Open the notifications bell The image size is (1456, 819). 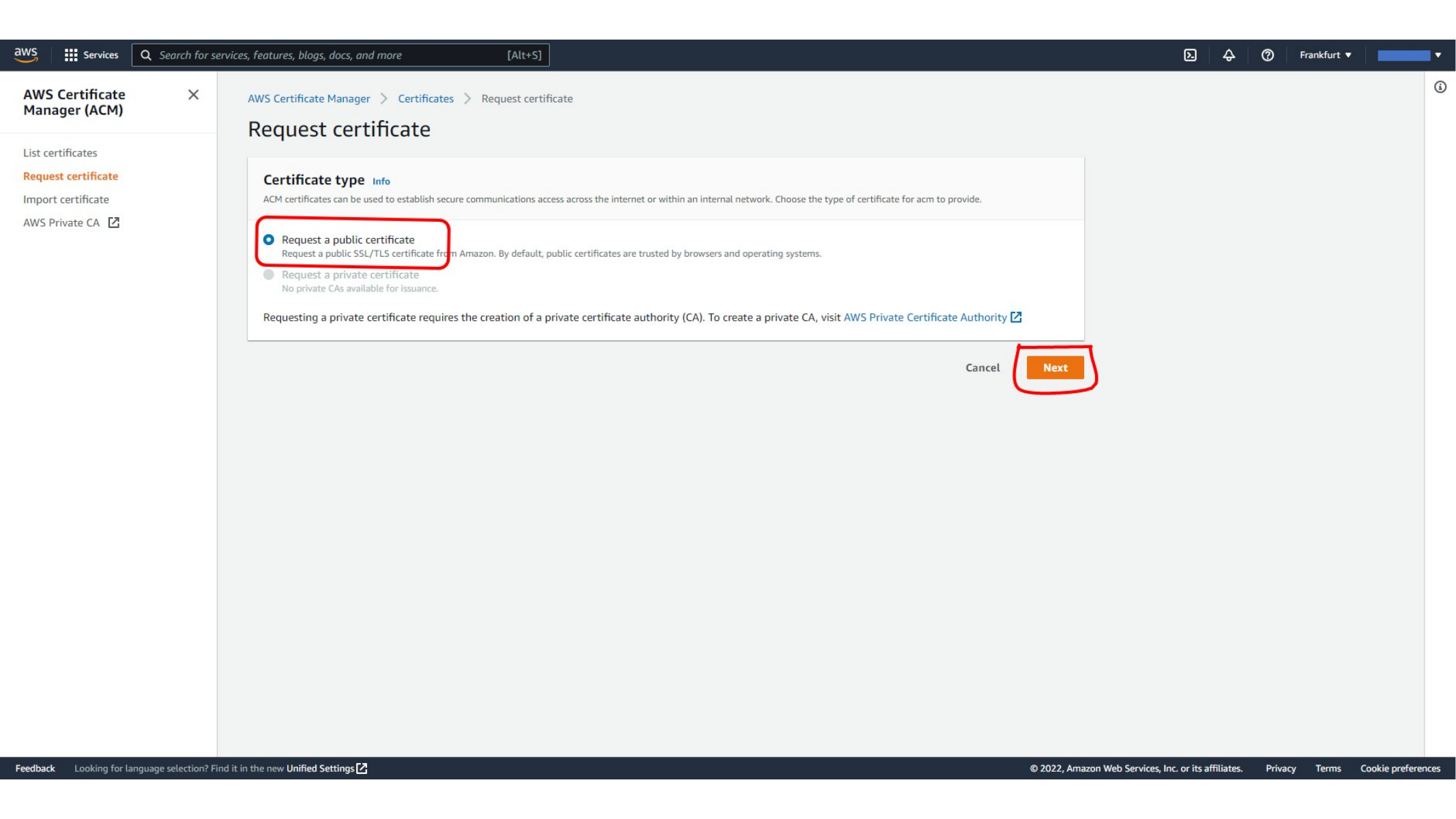pyautogui.click(x=1229, y=55)
